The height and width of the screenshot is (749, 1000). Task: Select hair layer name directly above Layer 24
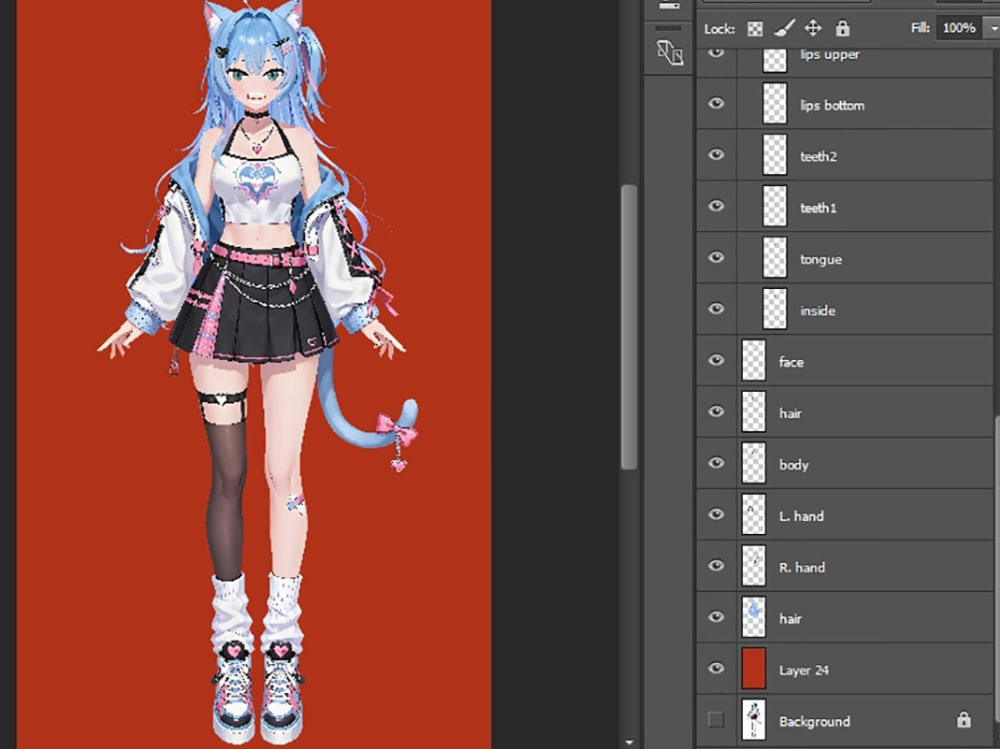pyautogui.click(x=790, y=619)
